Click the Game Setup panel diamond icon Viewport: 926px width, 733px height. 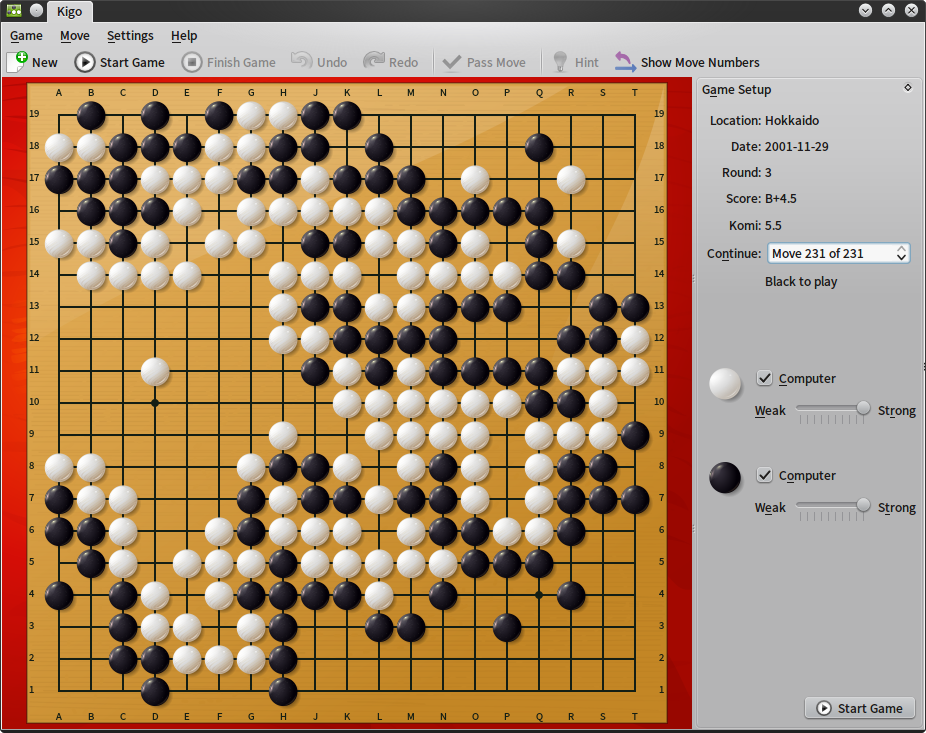pyautogui.click(x=907, y=87)
